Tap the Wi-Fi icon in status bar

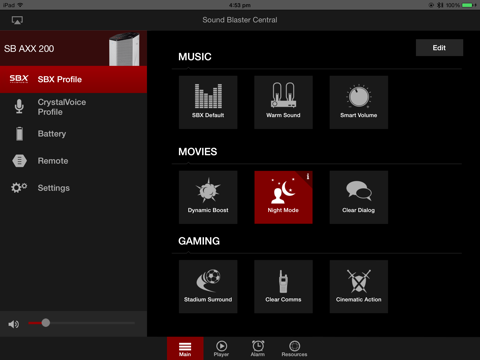coord(20,5)
